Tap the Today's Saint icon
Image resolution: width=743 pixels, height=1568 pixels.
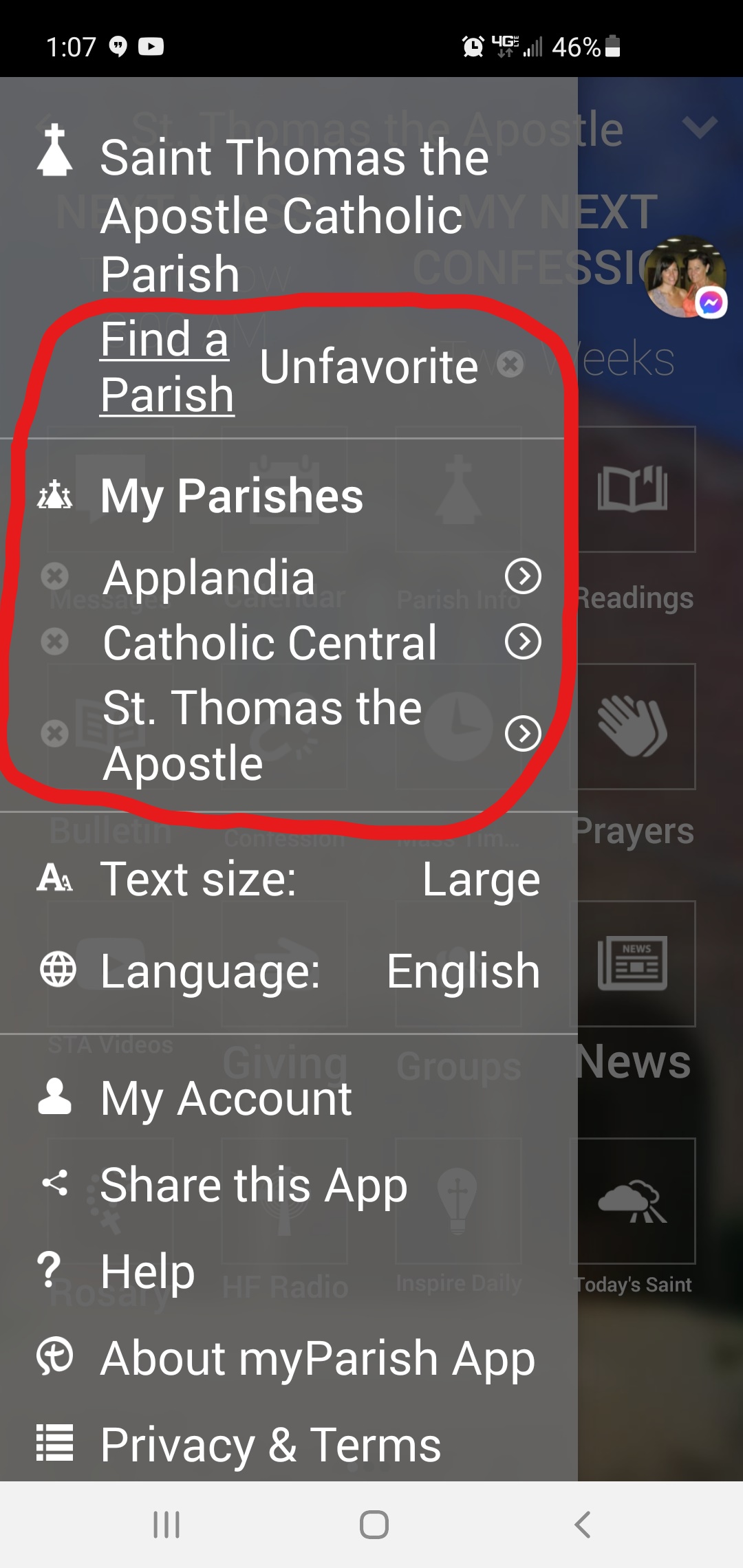(633, 1201)
